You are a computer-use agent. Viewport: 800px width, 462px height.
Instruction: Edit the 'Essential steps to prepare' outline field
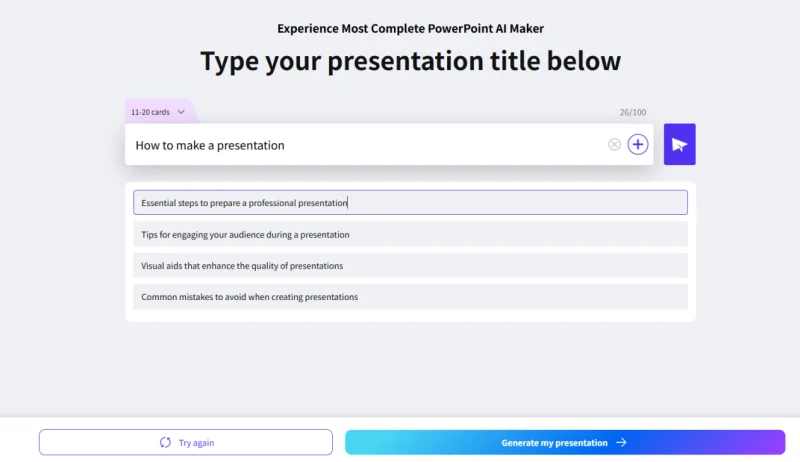click(x=410, y=202)
